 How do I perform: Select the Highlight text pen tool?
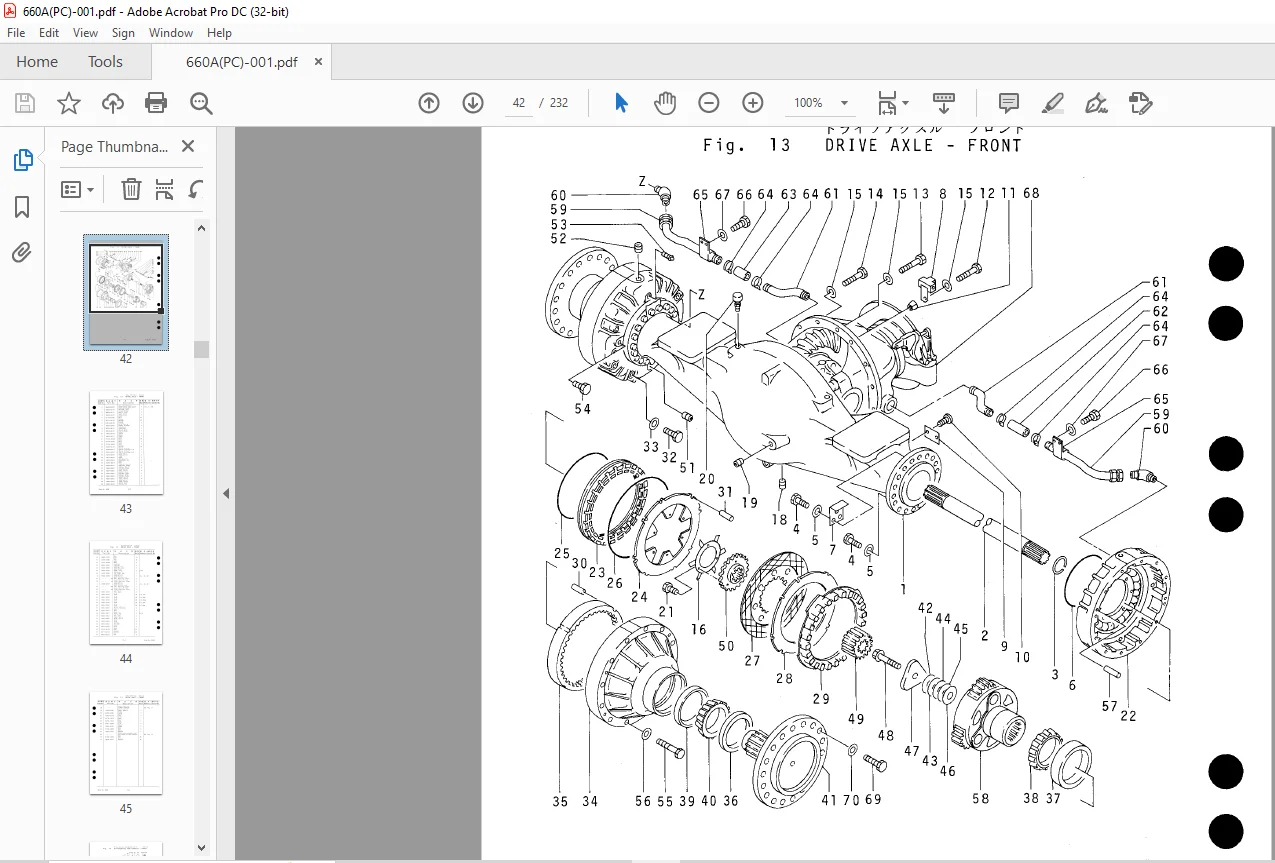pos(1052,103)
